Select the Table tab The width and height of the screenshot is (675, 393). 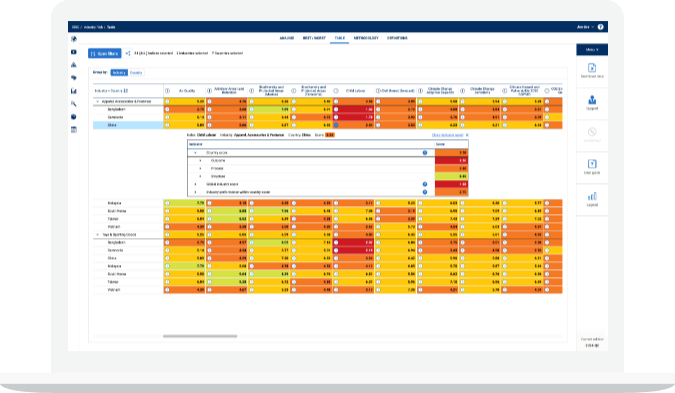point(340,38)
